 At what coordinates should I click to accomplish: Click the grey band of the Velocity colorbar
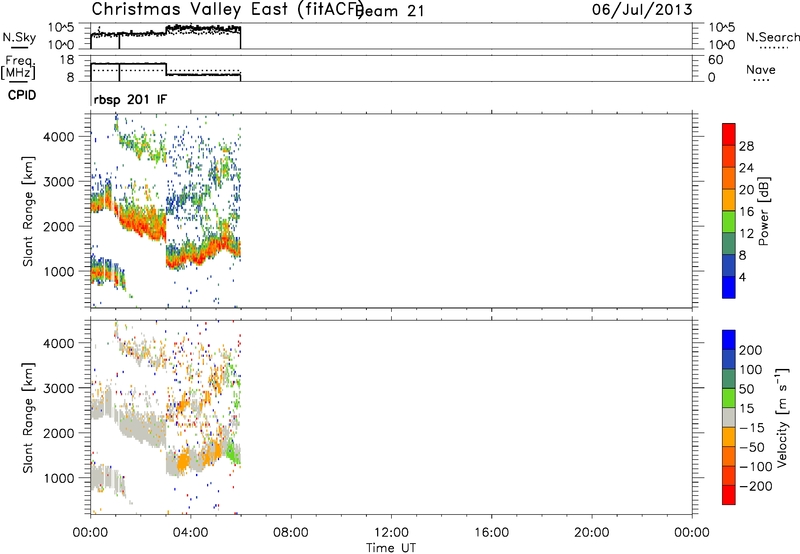click(x=729, y=417)
